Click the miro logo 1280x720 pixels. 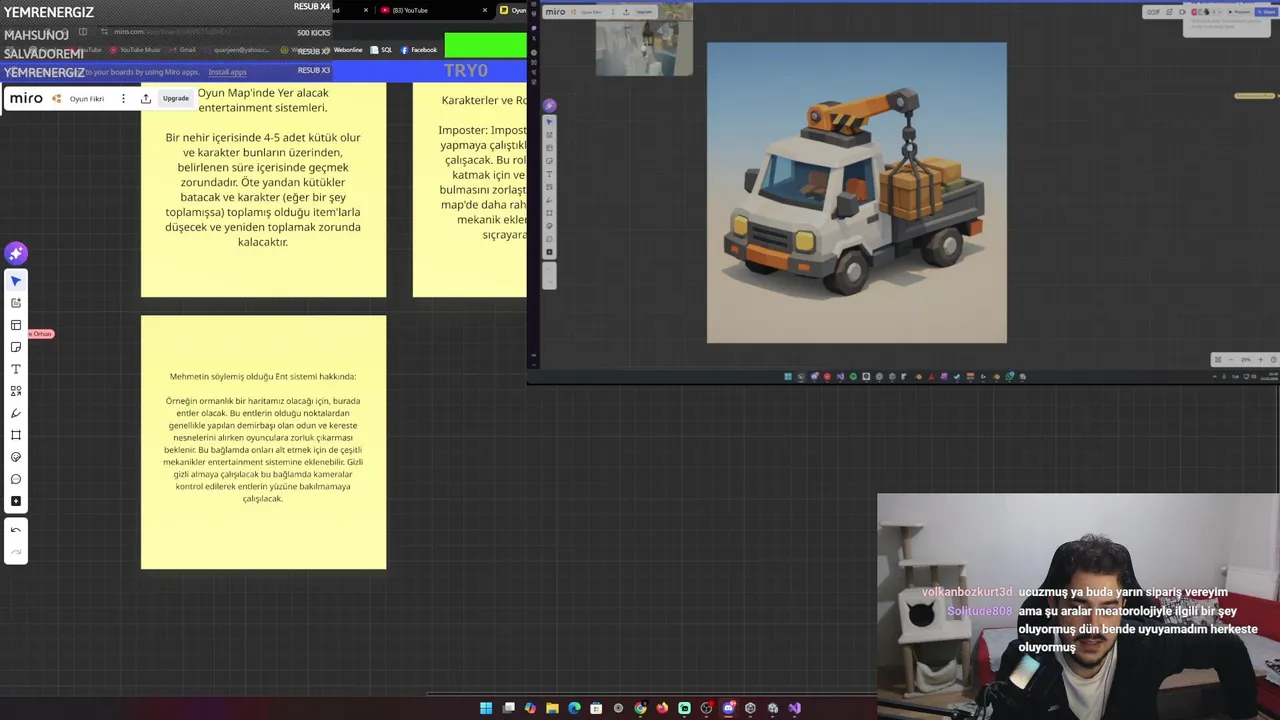click(x=26, y=98)
